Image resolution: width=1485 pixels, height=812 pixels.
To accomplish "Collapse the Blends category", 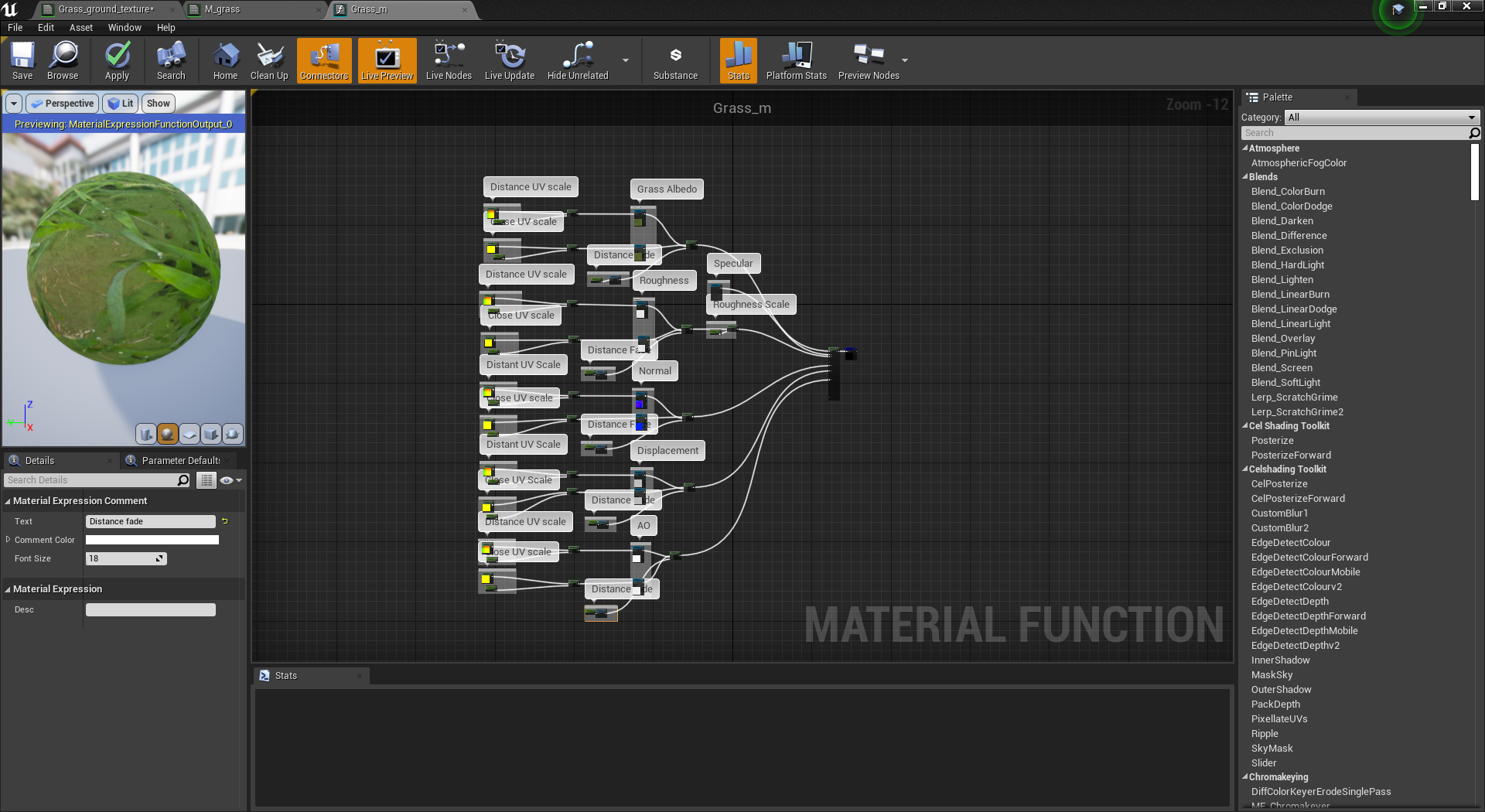I will click(1245, 177).
